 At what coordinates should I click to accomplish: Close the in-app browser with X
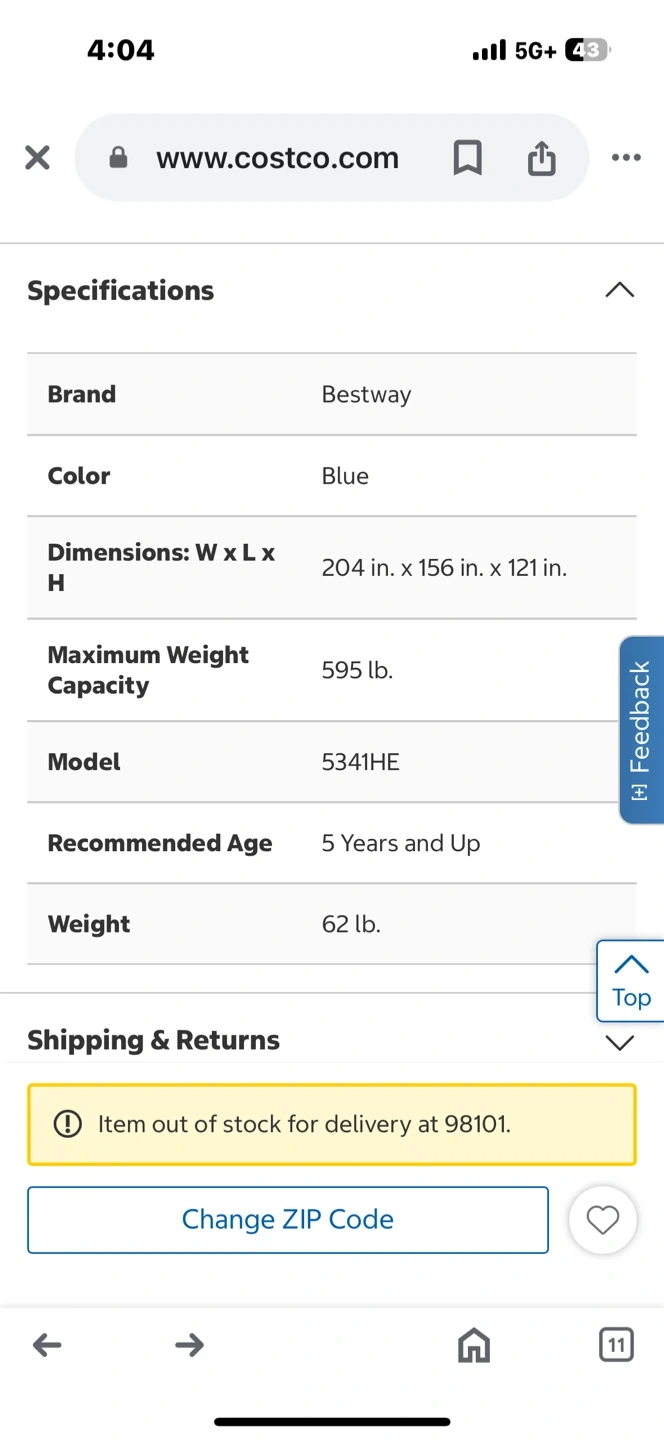click(x=37, y=158)
